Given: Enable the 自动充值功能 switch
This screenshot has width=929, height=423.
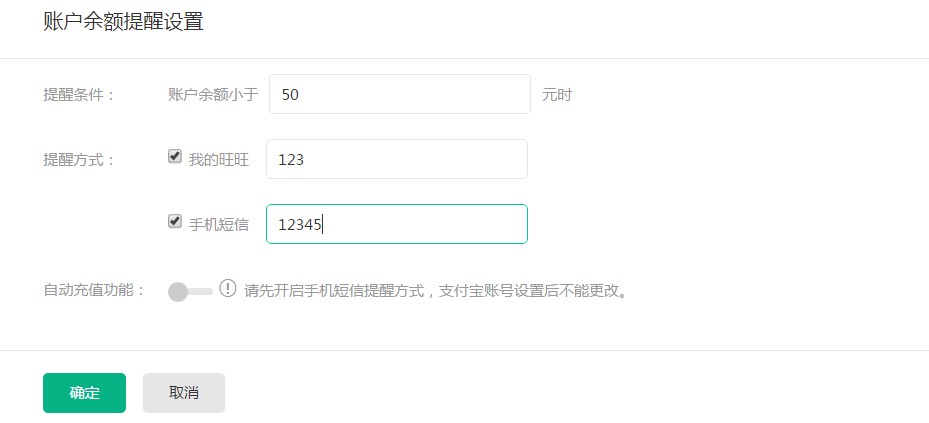Looking at the screenshot, I should coord(190,291).
